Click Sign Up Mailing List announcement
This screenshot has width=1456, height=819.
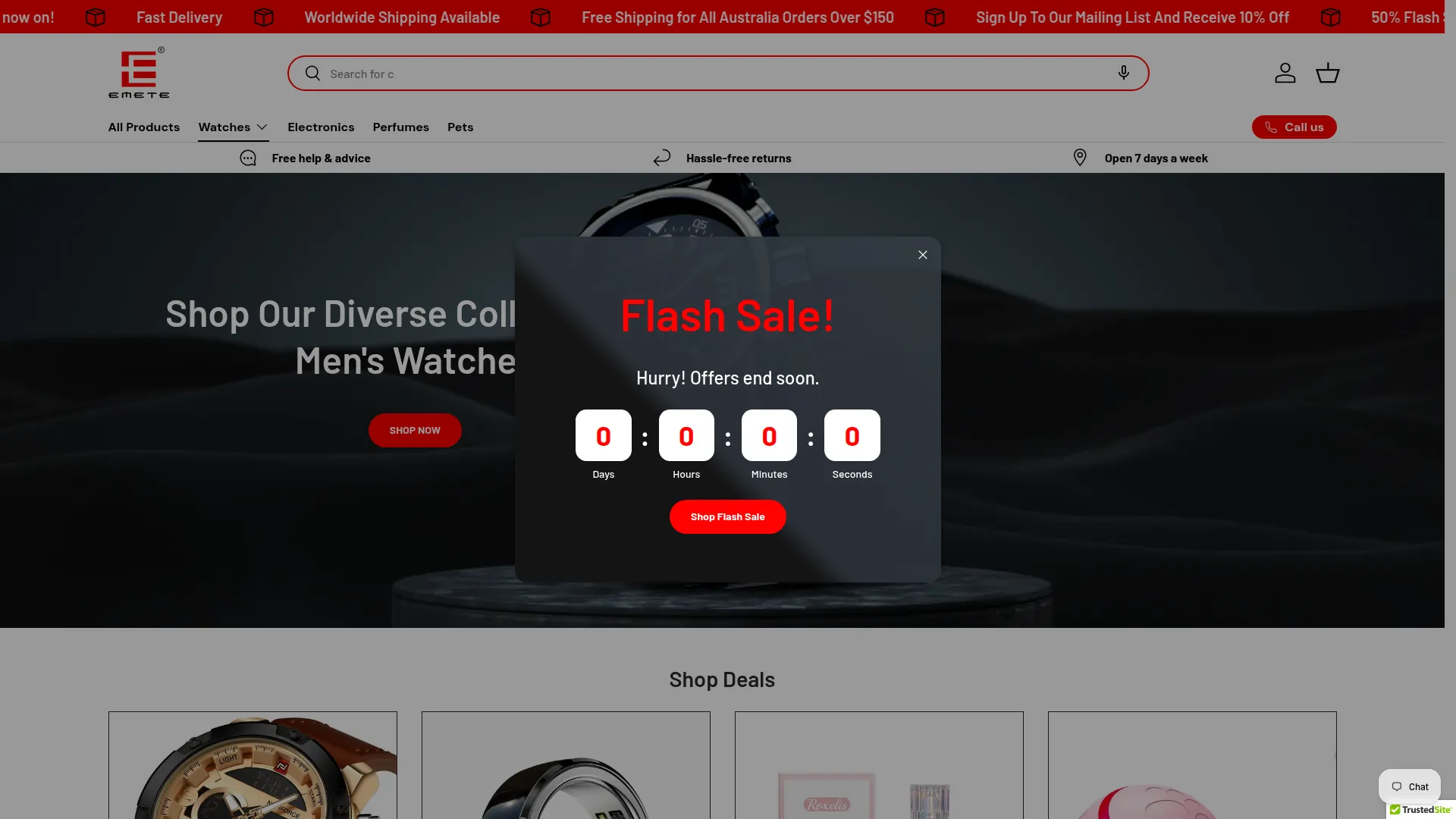pyautogui.click(x=1132, y=17)
